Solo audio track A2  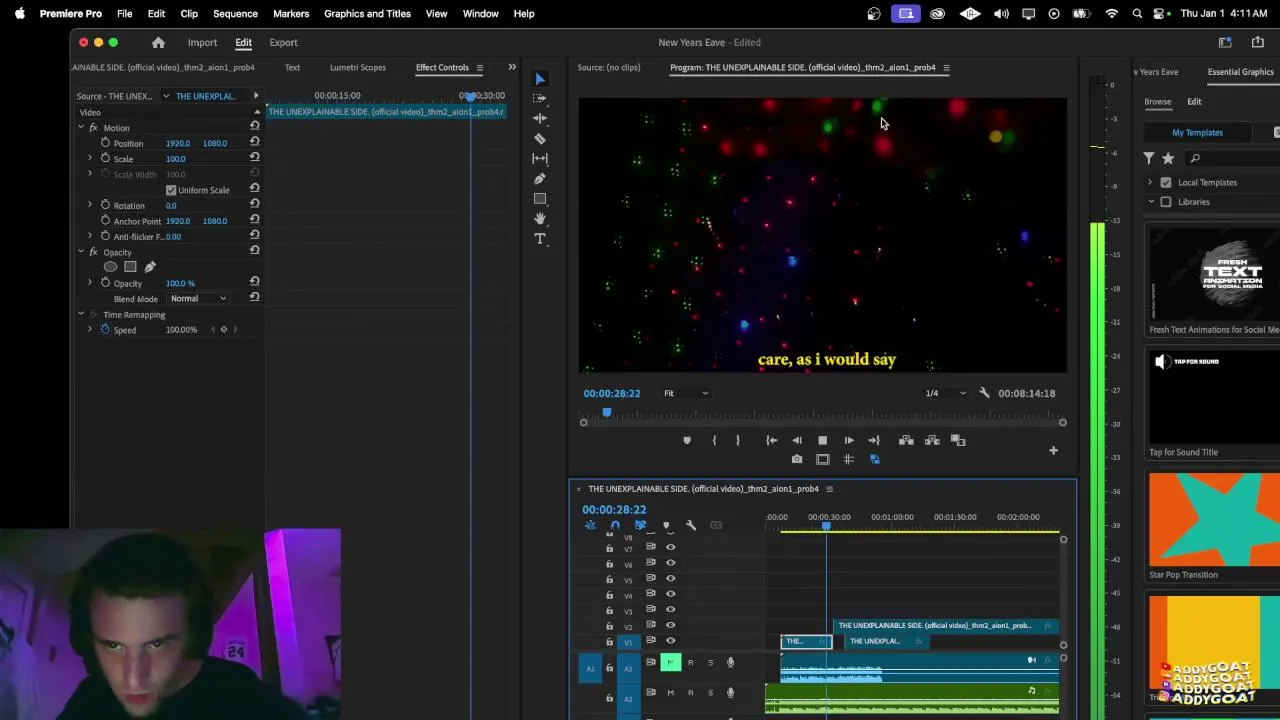[x=710, y=692]
